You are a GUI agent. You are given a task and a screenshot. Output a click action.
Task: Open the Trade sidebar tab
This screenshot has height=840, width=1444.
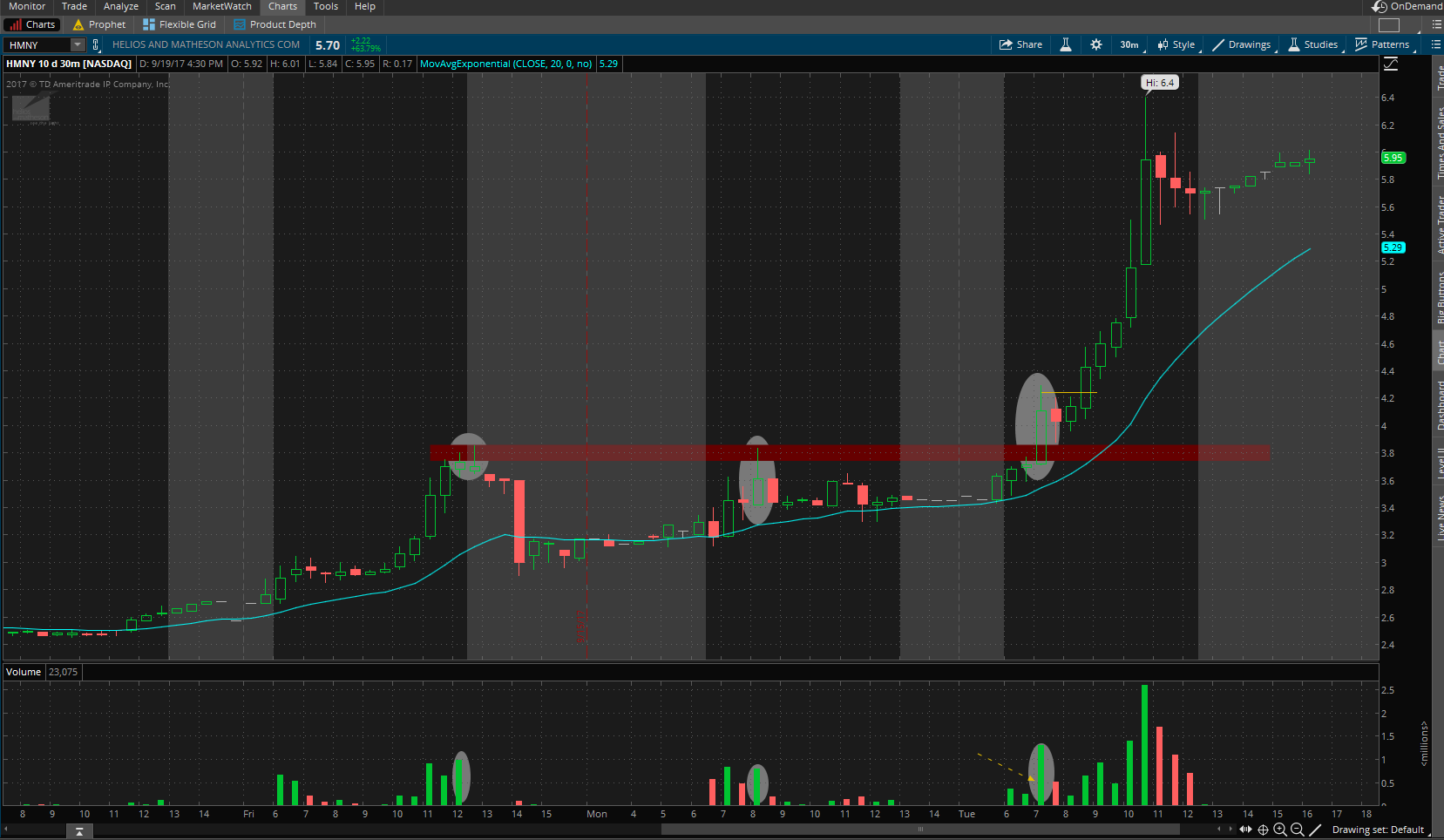click(1440, 78)
